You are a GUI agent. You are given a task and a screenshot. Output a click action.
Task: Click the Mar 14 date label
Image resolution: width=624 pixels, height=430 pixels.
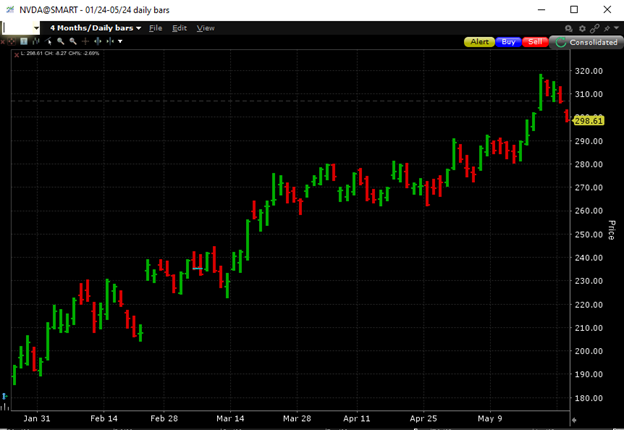pyautogui.click(x=230, y=418)
